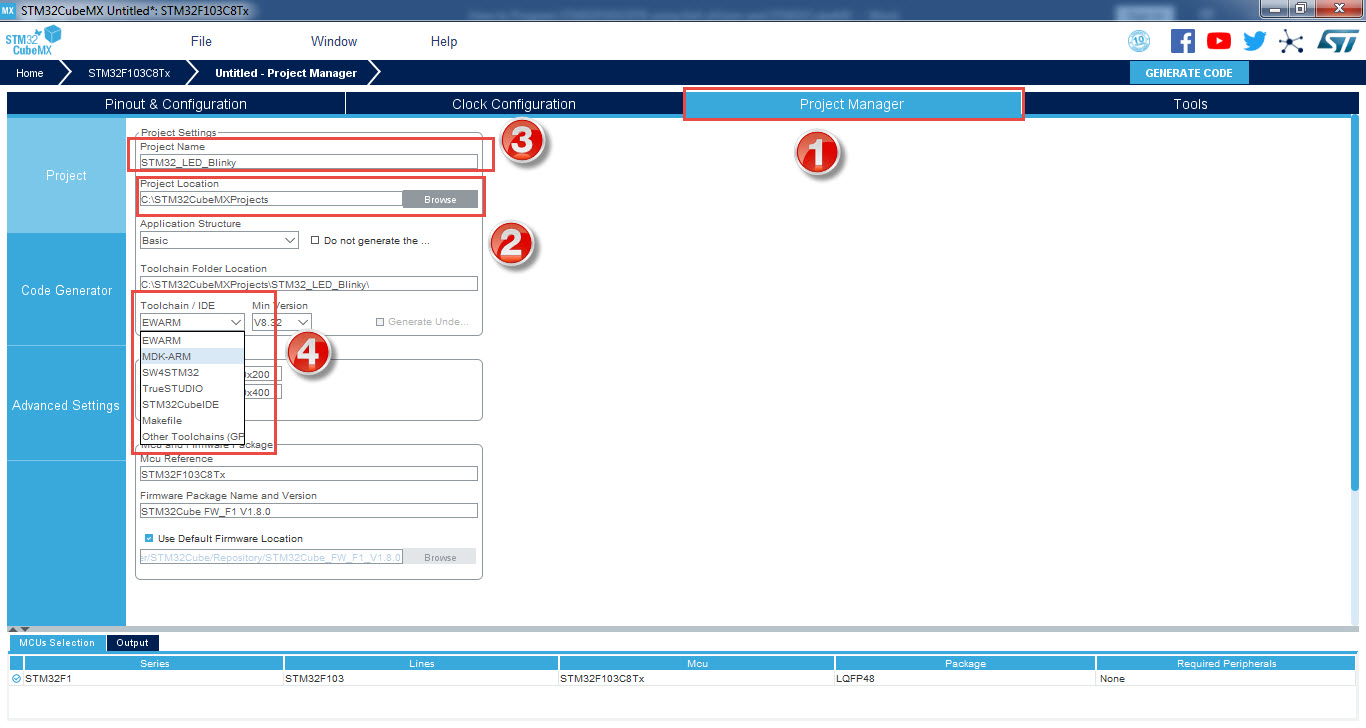The image size is (1366, 728).
Task: Switch to the Project Manager tab
Action: click(x=852, y=104)
